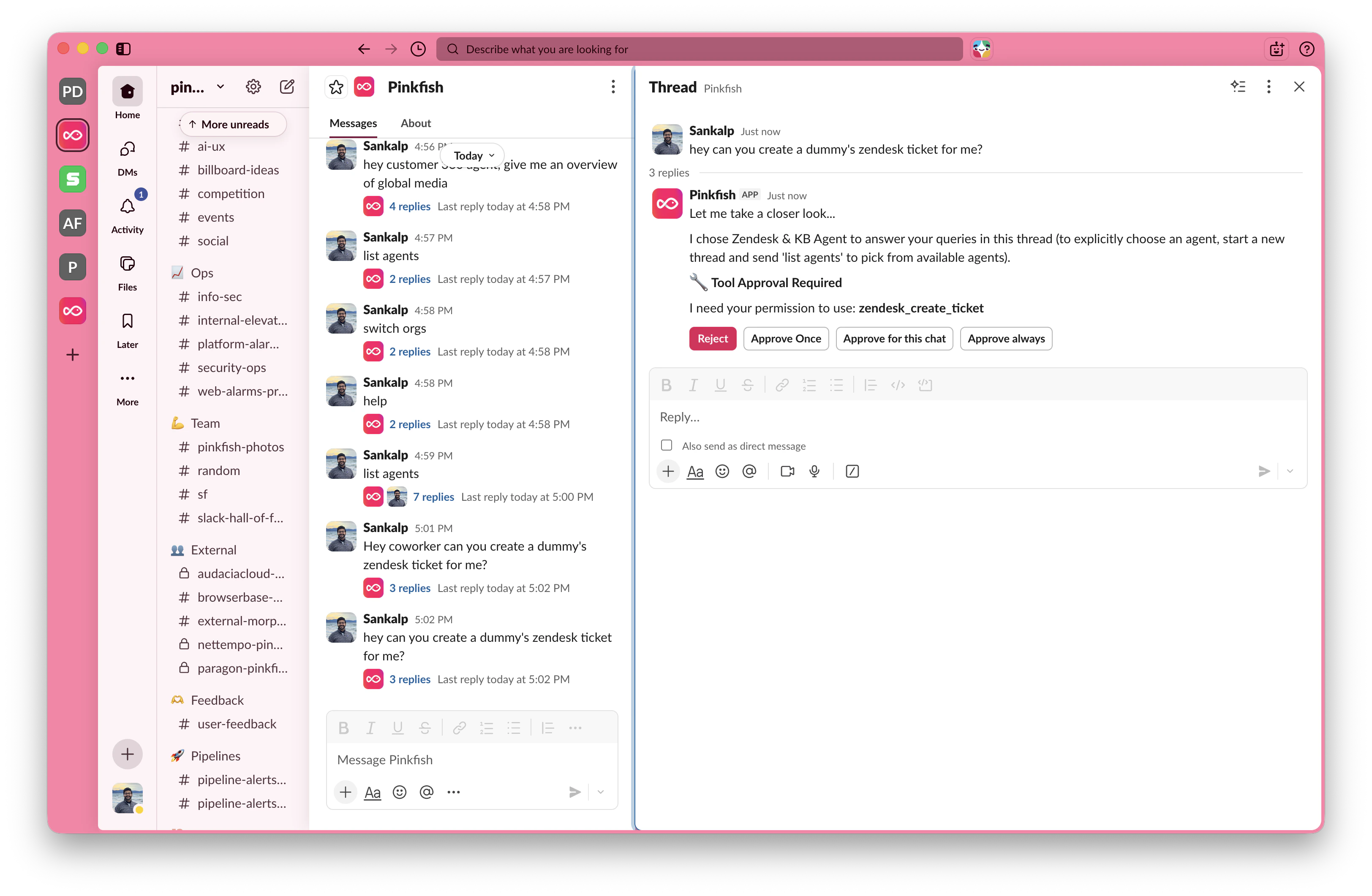Toggle bold formatting in the reply toolbar

pyautogui.click(x=667, y=385)
